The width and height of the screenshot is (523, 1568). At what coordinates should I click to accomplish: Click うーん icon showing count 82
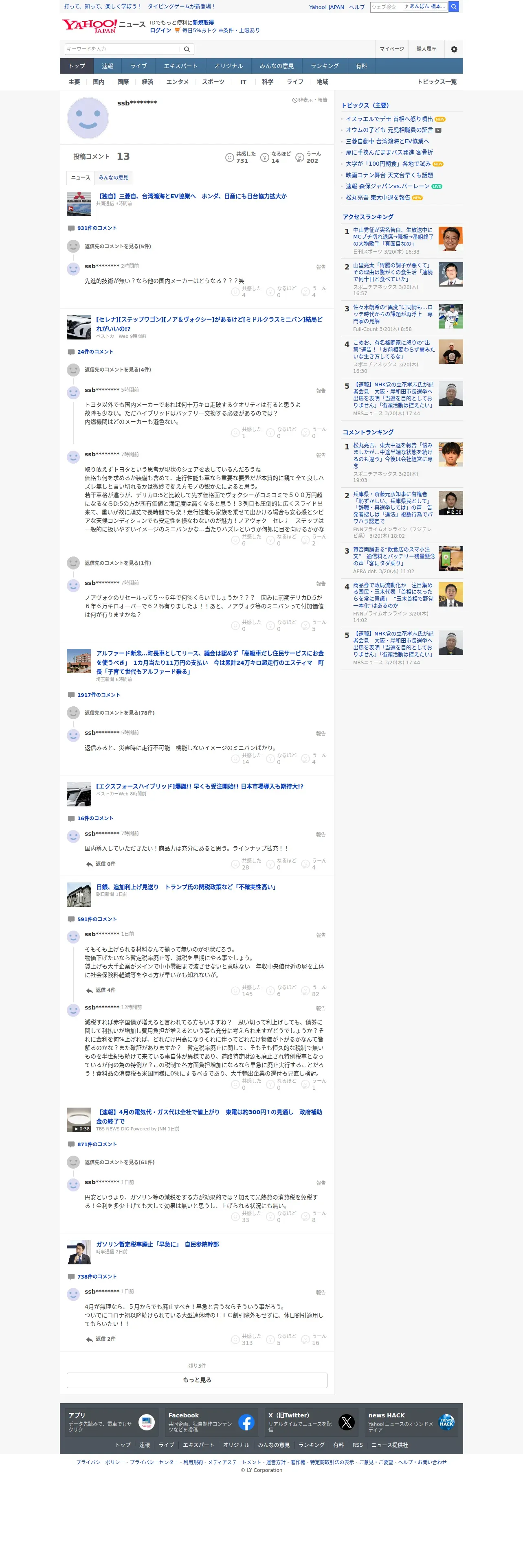click(x=305, y=991)
